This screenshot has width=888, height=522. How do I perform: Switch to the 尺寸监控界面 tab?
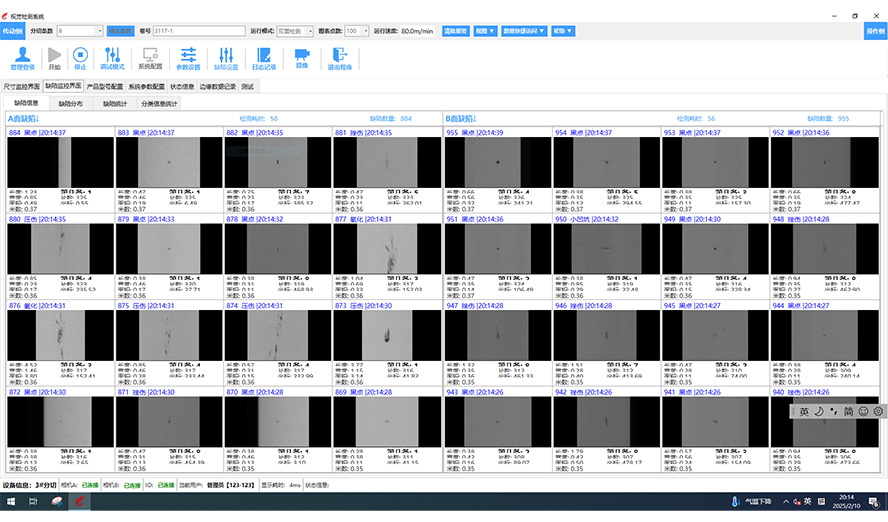tap(22, 87)
